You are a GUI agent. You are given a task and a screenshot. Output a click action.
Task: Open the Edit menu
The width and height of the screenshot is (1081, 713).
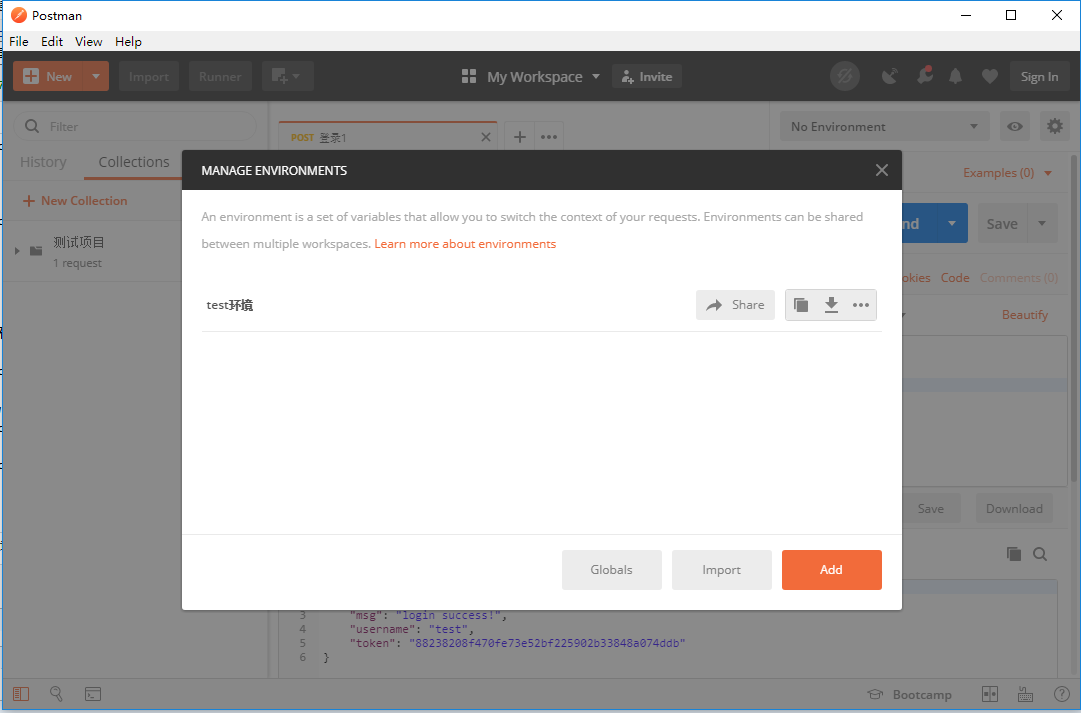[52, 41]
